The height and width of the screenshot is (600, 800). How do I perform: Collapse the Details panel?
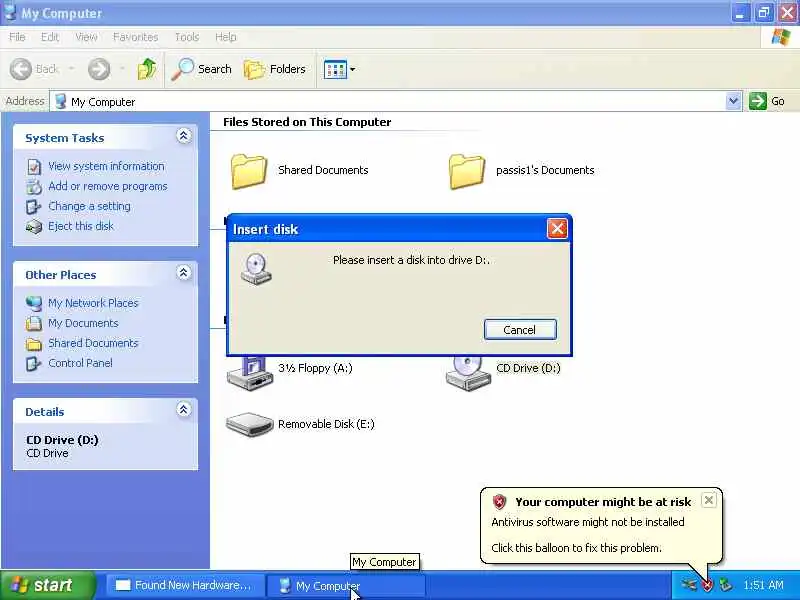(184, 409)
